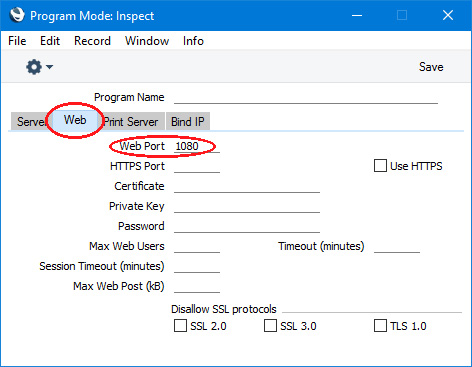The width and height of the screenshot is (472, 367).
Task: Minimize the Program Mode window
Action: pos(357,15)
